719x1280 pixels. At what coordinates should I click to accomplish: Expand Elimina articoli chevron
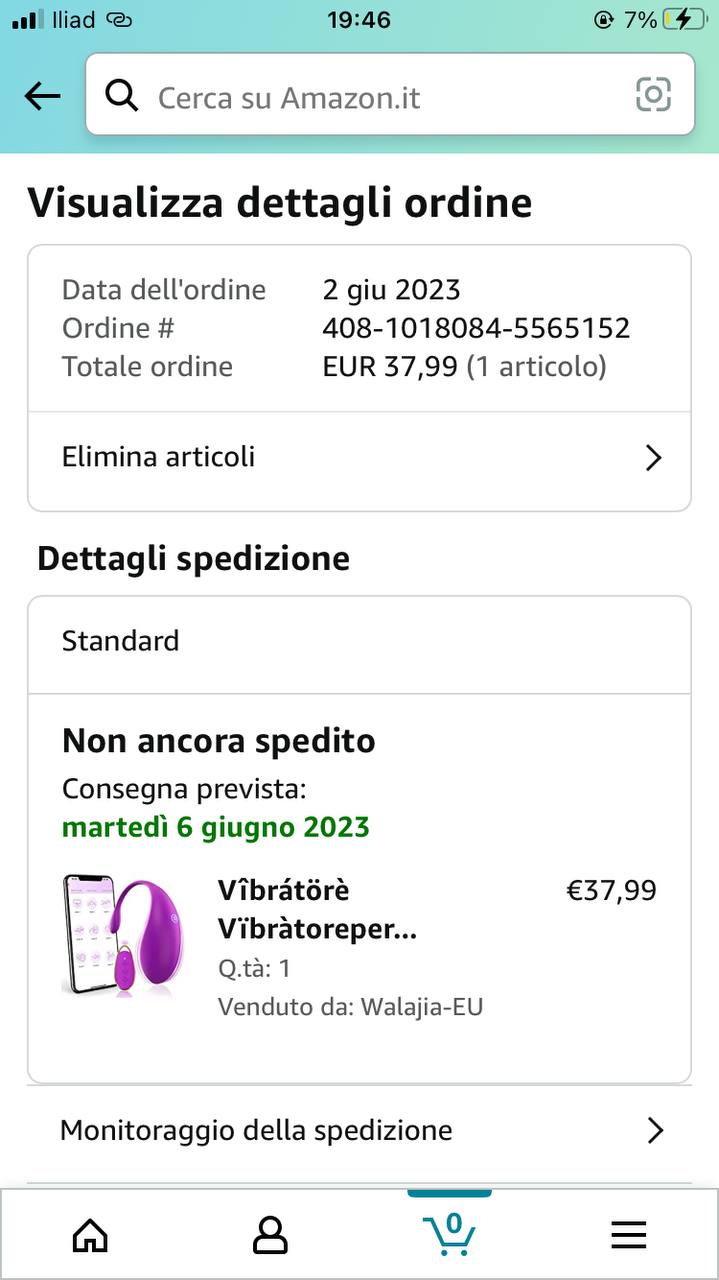[x=654, y=458]
